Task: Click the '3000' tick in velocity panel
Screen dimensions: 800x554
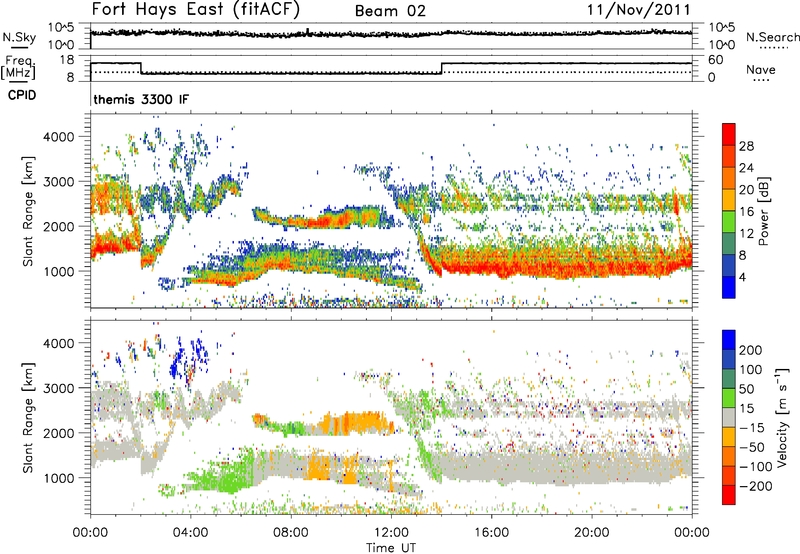Action: point(58,388)
